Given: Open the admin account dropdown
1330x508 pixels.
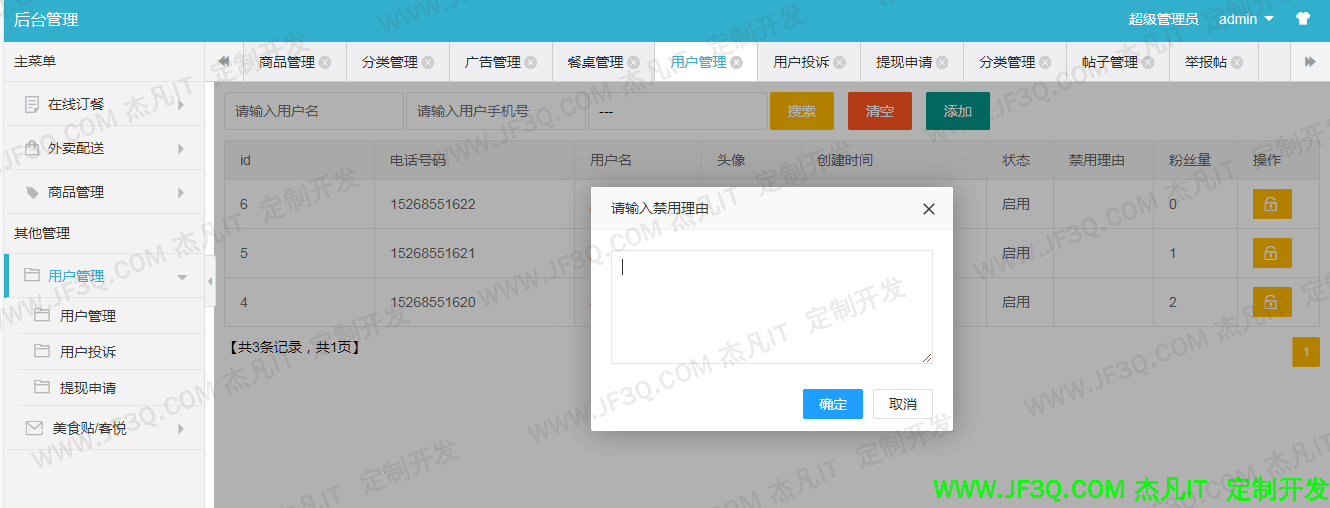Looking at the screenshot, I should coord(1246,19).
